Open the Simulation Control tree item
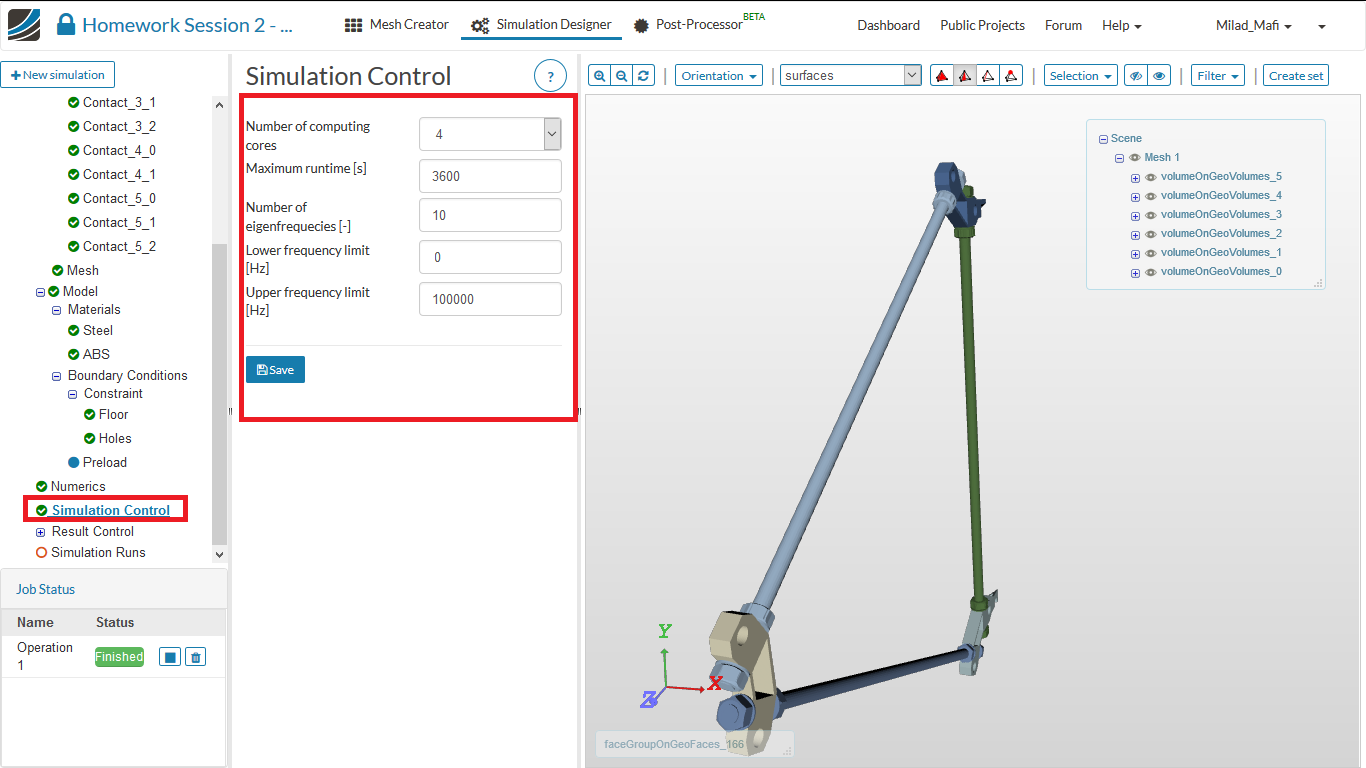 tap(111, 510)
